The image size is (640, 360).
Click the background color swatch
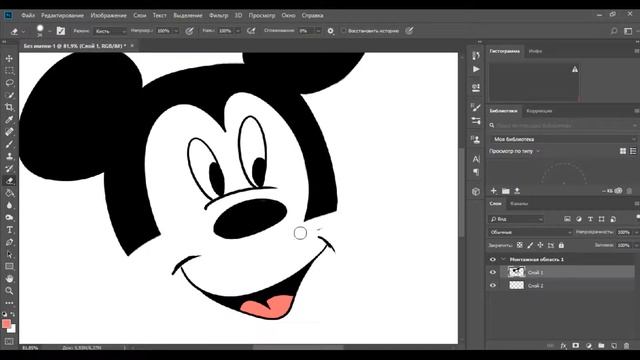pyautogui.click(x=12, y=329)
